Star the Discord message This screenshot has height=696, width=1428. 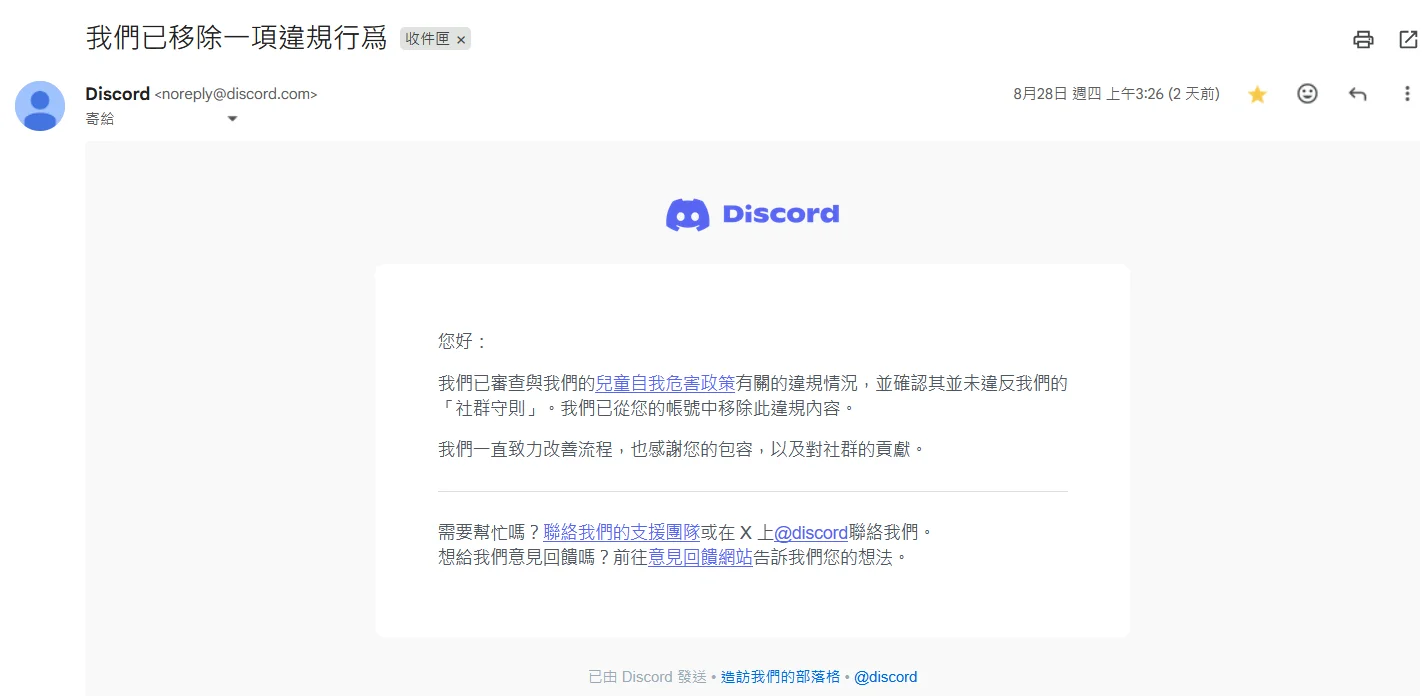click(x=1257, y=93)
